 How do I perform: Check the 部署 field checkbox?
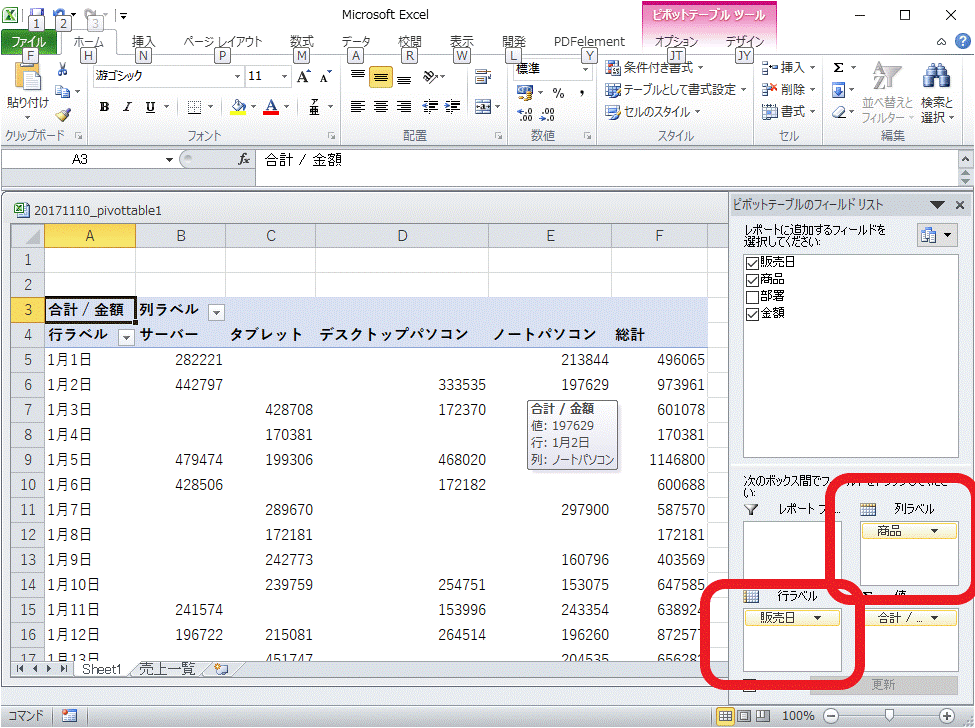752,297
